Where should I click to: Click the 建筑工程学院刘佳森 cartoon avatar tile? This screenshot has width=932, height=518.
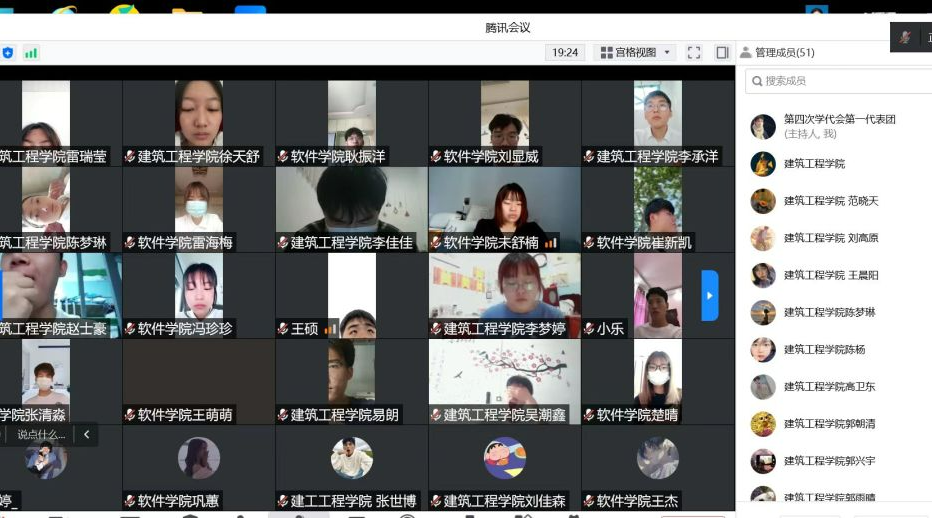point(505,459)
